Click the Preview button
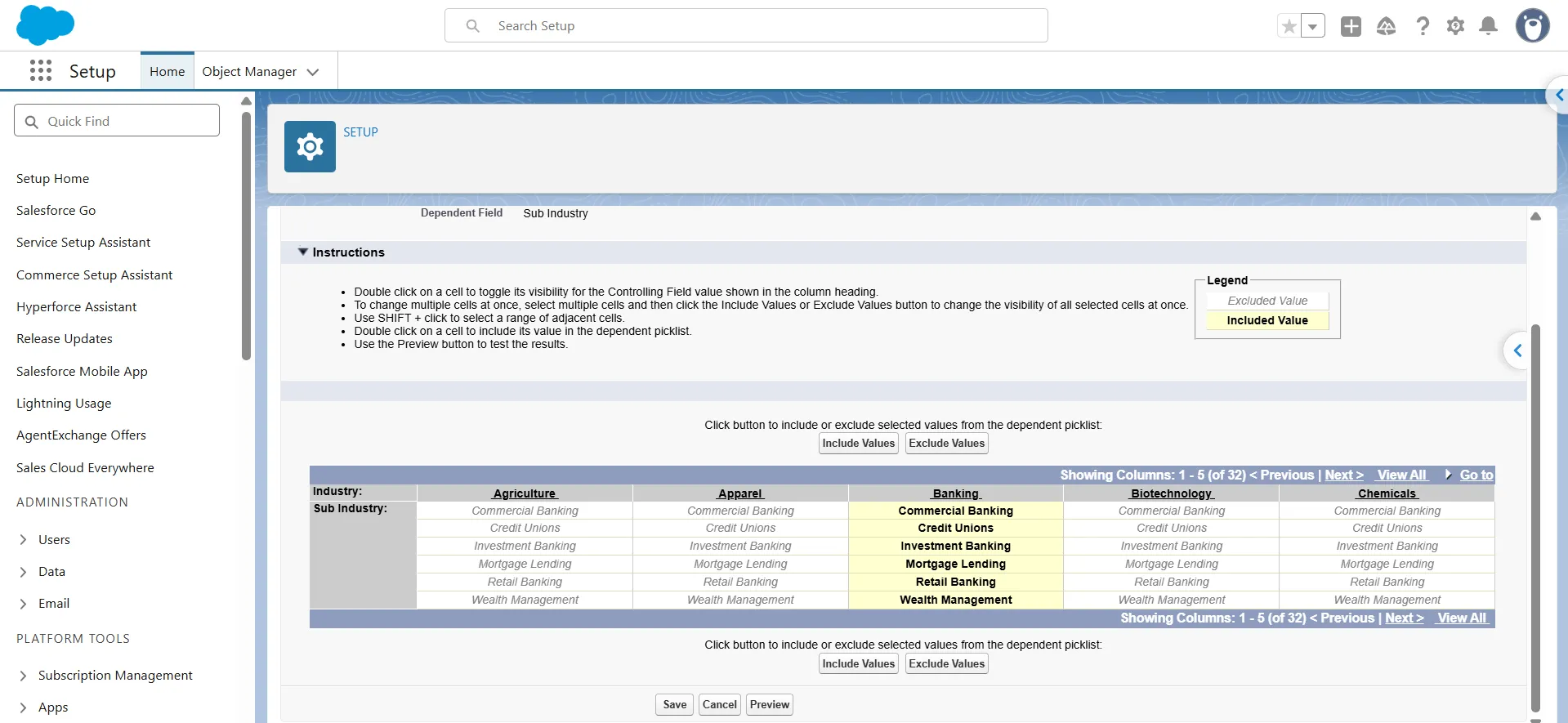 [769, 705]
